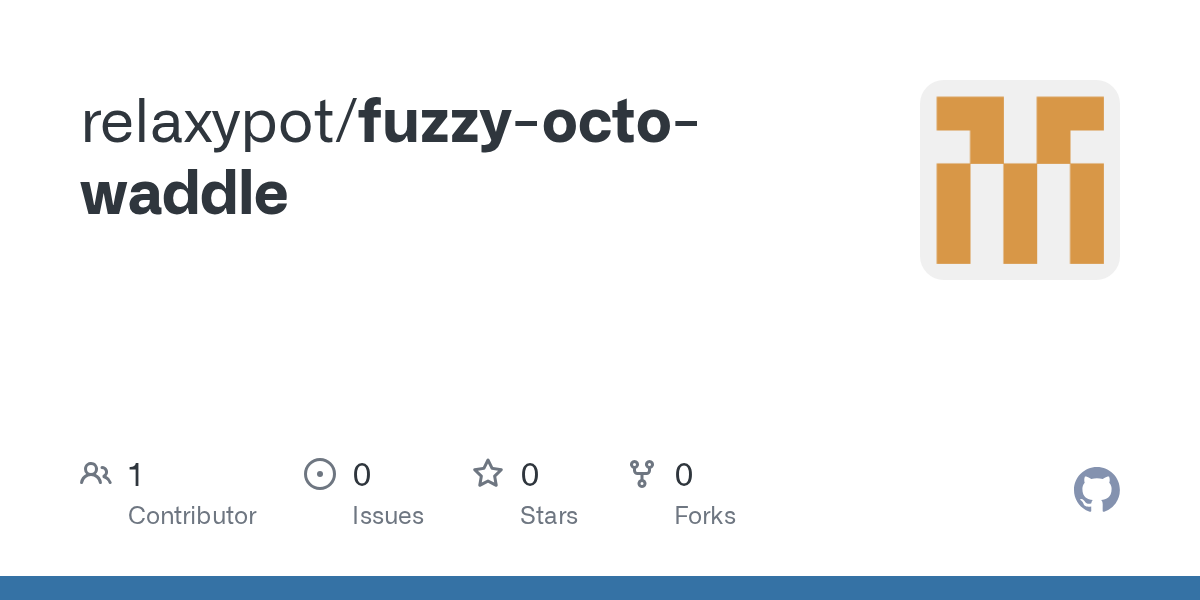Click the word waddle in title
This screenshot has width=1200, height=600.
point(185,193)
